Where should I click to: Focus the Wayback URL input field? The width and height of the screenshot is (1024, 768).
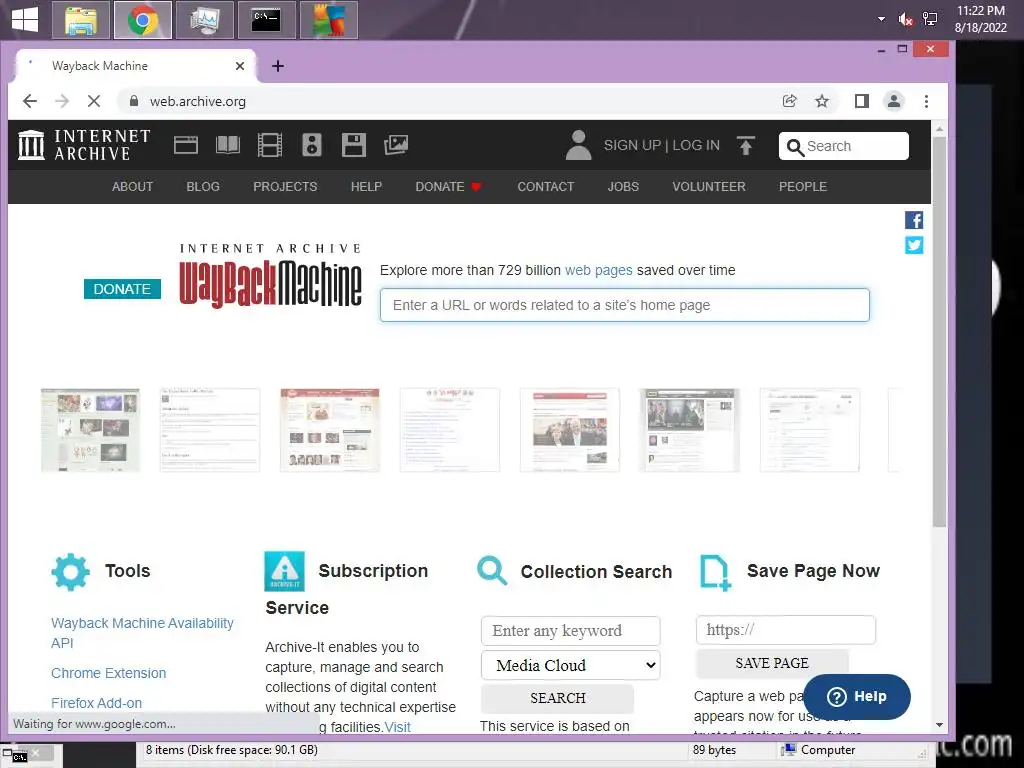pos(624,305)
